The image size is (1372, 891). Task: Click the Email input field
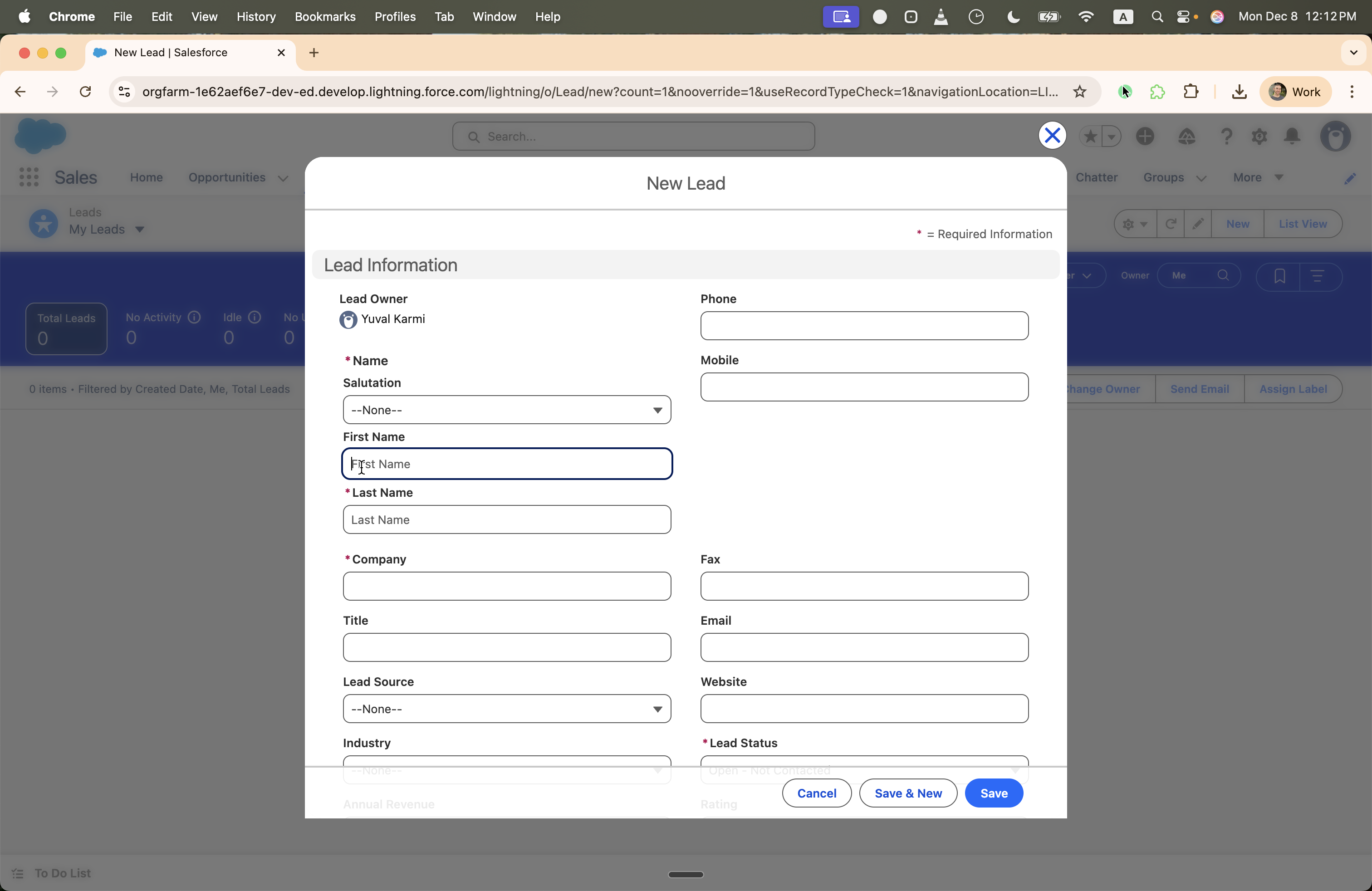863,648
